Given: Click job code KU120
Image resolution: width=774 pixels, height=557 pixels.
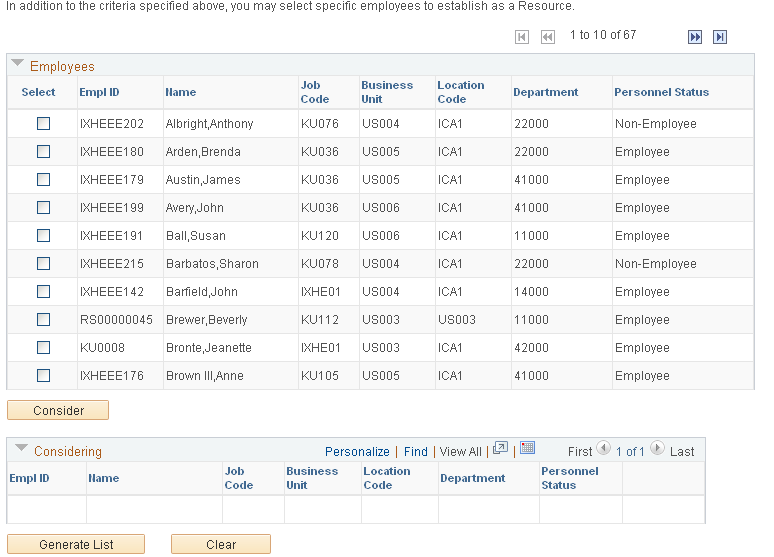Looking at the screenshot, I should click(x=320, y=236).
